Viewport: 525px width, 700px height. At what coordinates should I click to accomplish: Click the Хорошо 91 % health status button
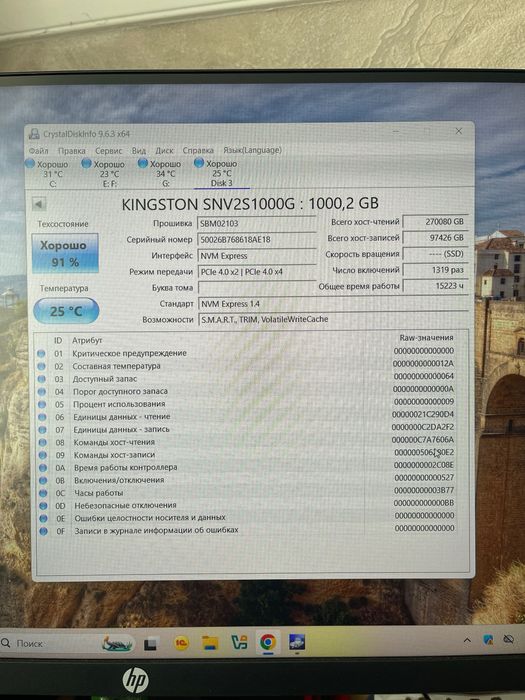tap(65, 253)
